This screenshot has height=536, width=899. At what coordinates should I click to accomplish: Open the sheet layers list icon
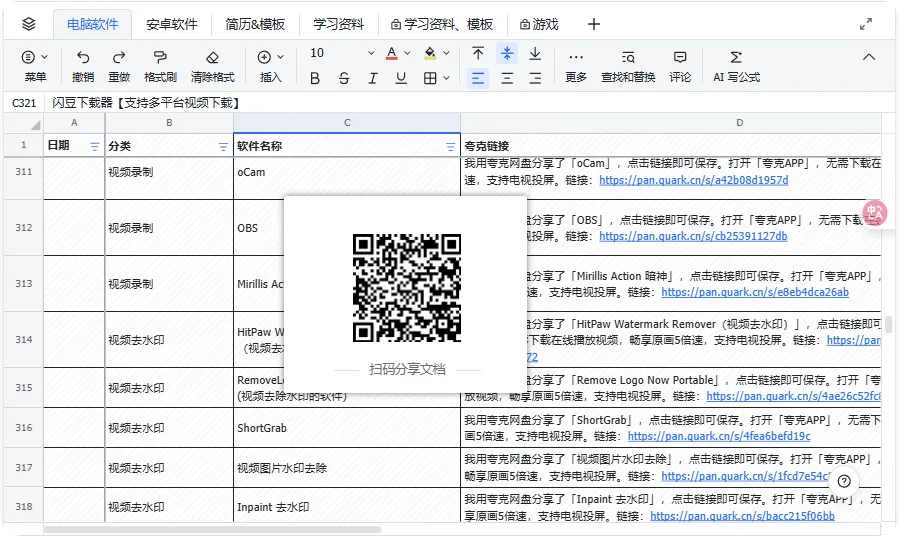[29, 24]
